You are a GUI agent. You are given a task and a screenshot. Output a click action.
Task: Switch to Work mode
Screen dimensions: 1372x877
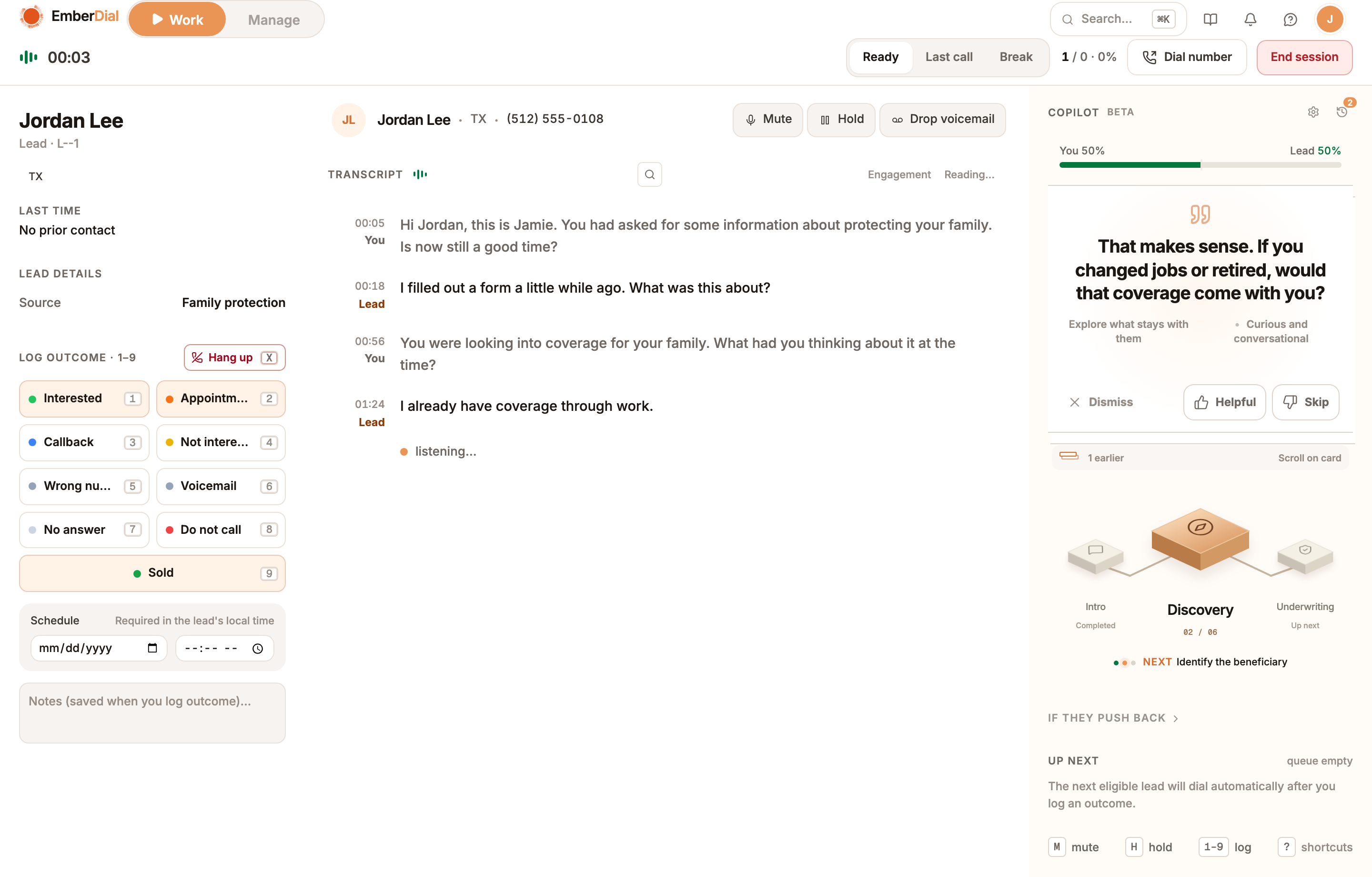pyautogui.click(x=177, y=20)
